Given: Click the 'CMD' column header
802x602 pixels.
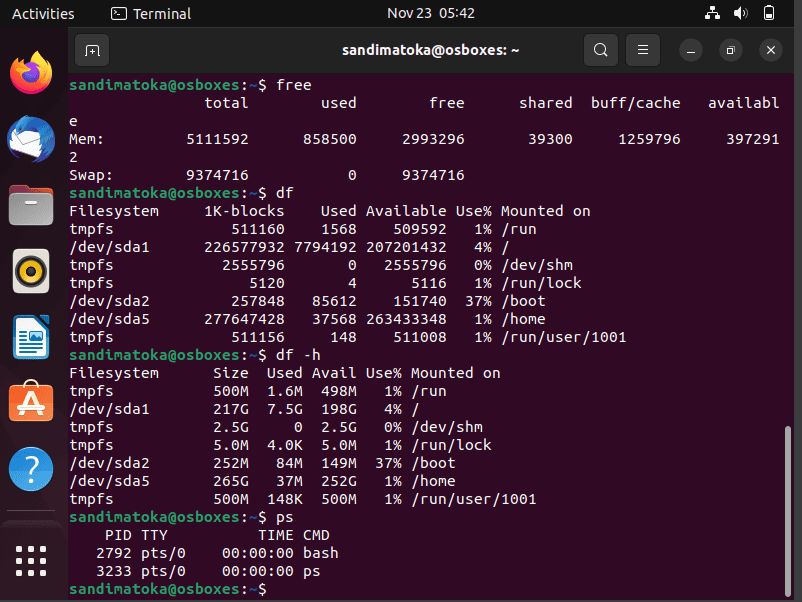Looking at the screenshot, I should point(316,536).
